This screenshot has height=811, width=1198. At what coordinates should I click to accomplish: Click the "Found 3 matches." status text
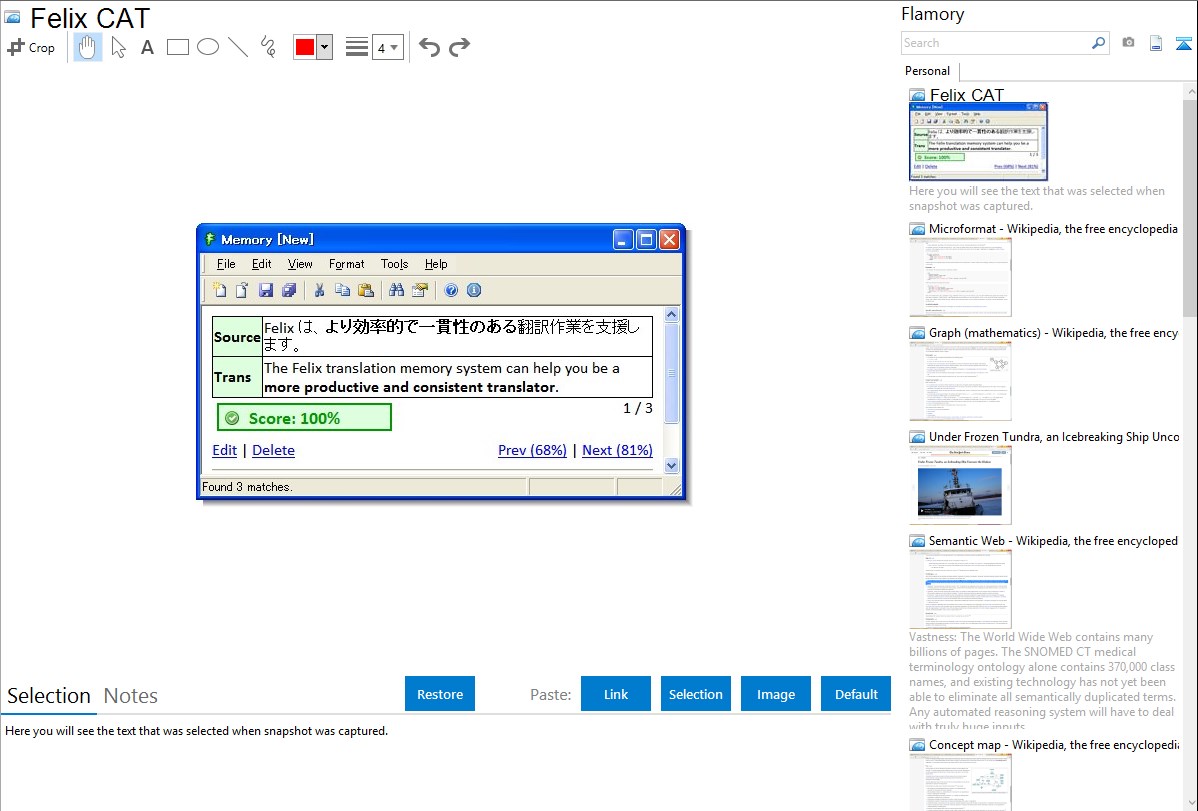click(x=247, y=487)
